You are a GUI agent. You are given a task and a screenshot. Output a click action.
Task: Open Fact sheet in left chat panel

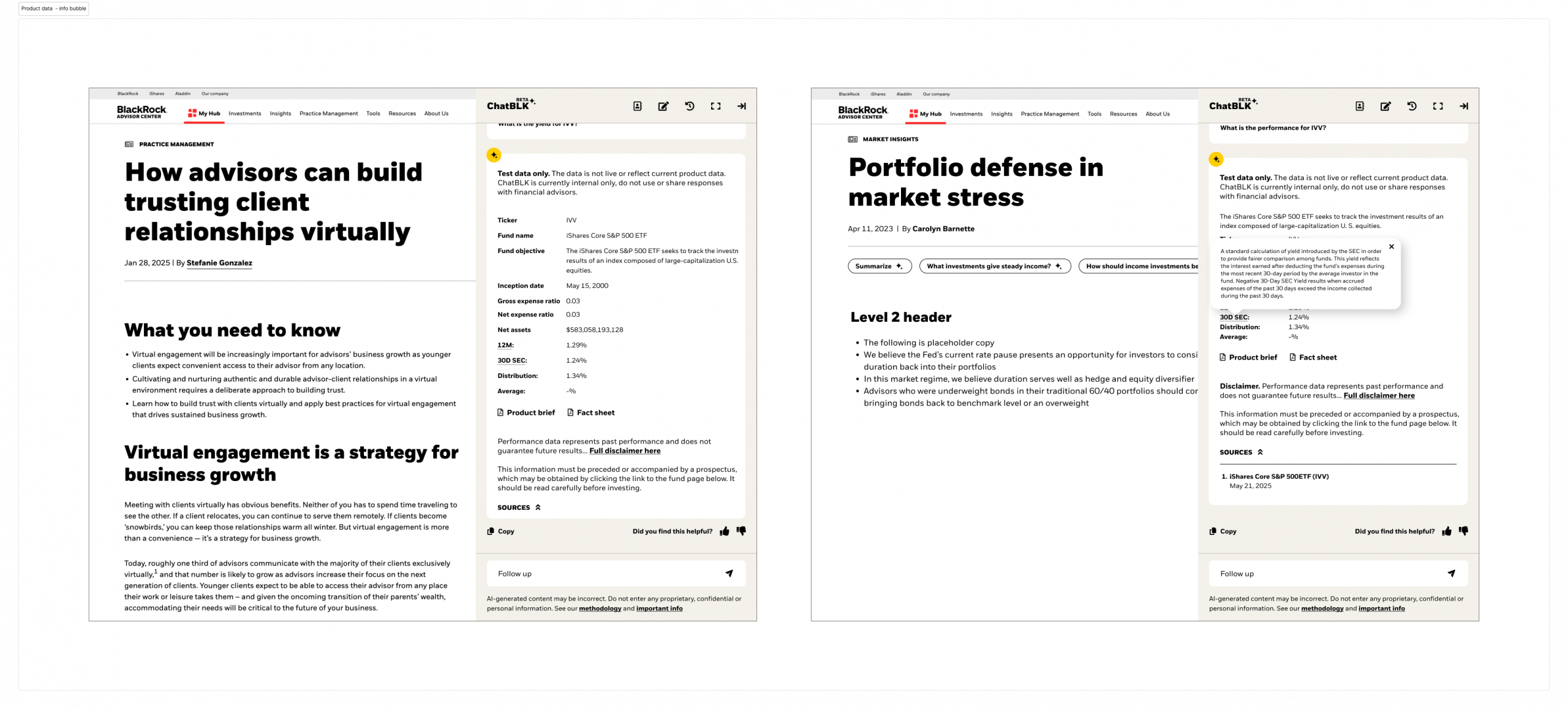click(x=590, y=412)
